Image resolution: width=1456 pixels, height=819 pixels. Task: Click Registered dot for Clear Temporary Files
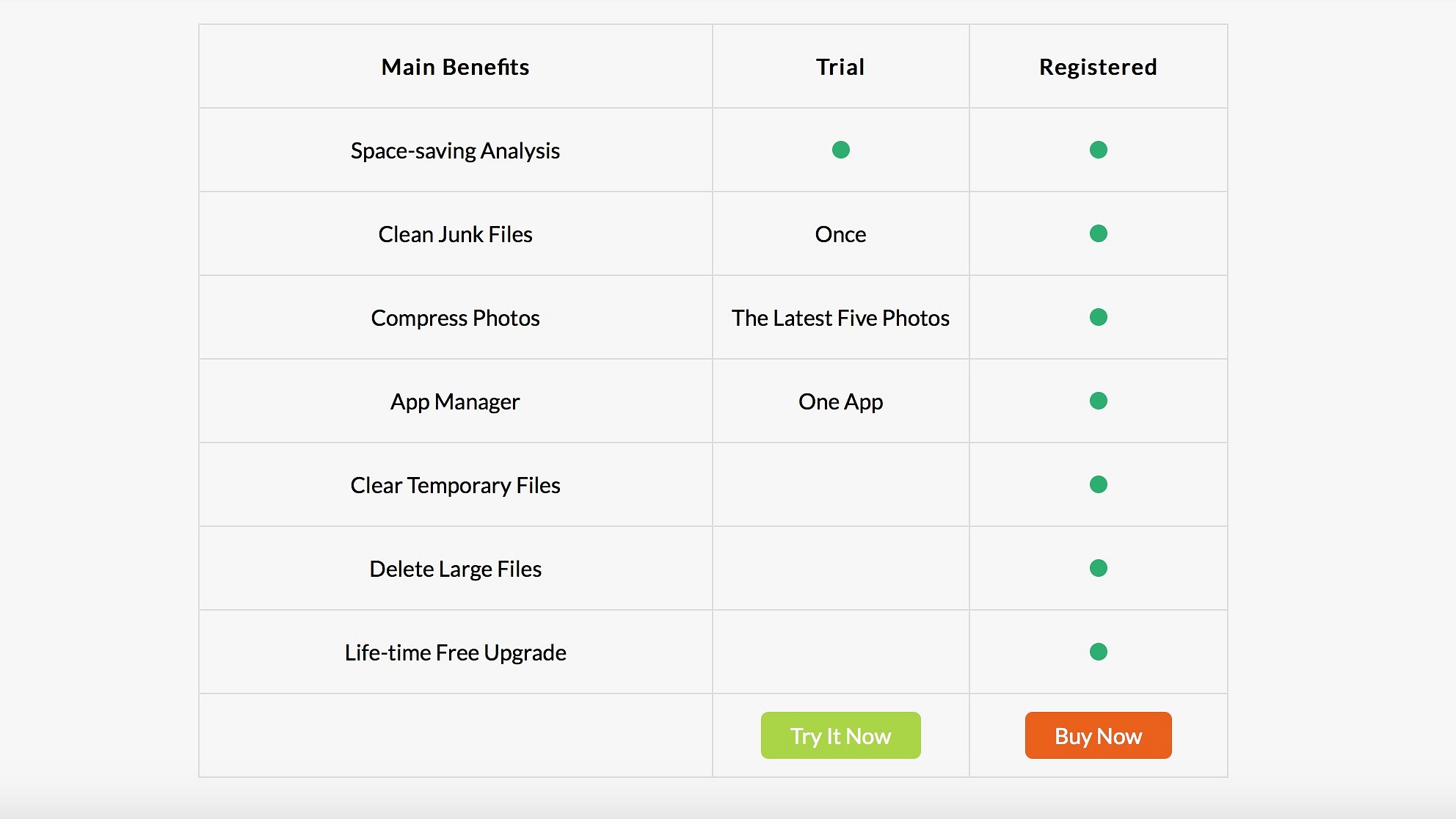click(1098, 484)
